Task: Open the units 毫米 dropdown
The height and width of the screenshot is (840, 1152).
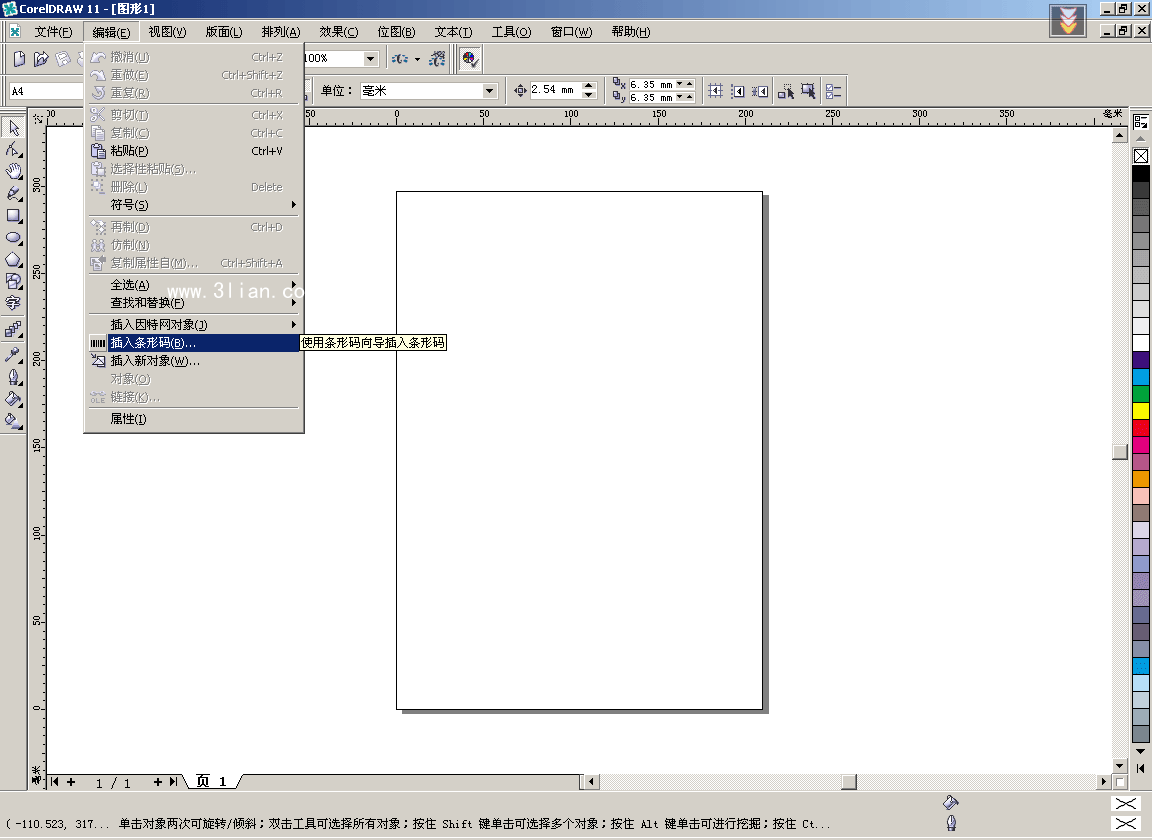Action: pyautogui.click(x=489, y=91)
